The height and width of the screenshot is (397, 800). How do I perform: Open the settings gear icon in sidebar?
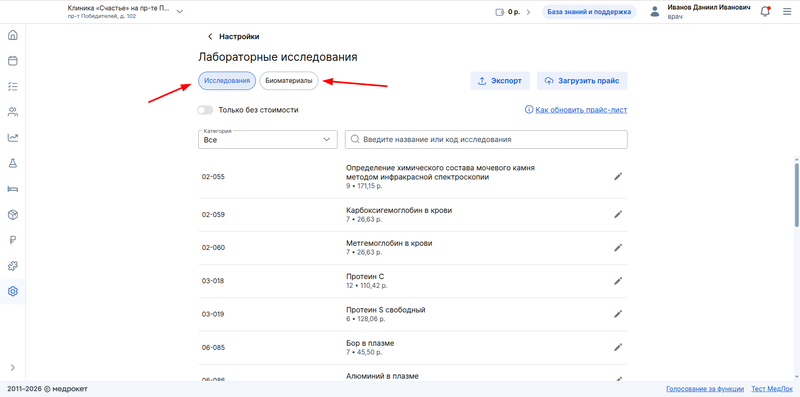click(x=13, y=291)
